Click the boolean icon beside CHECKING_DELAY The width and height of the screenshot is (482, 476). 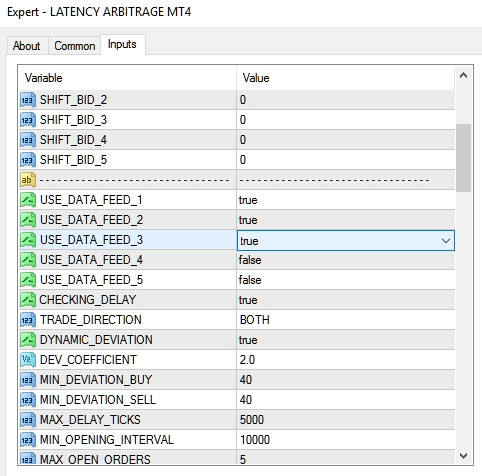pyautogui.click(x=28, y=300)
